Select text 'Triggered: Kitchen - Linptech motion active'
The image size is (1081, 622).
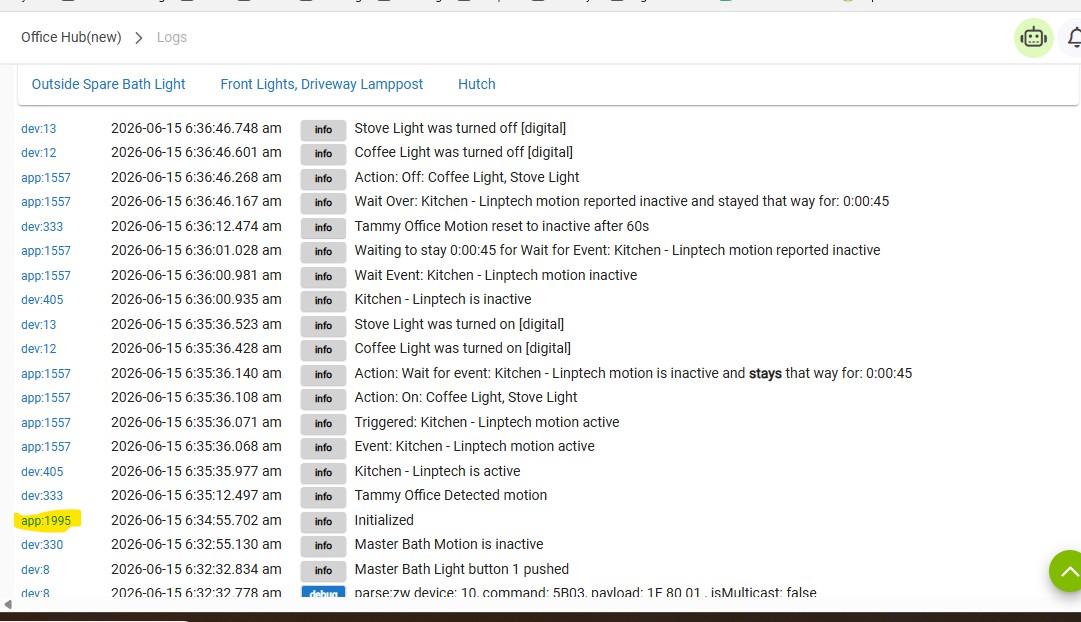coord(487,422)
